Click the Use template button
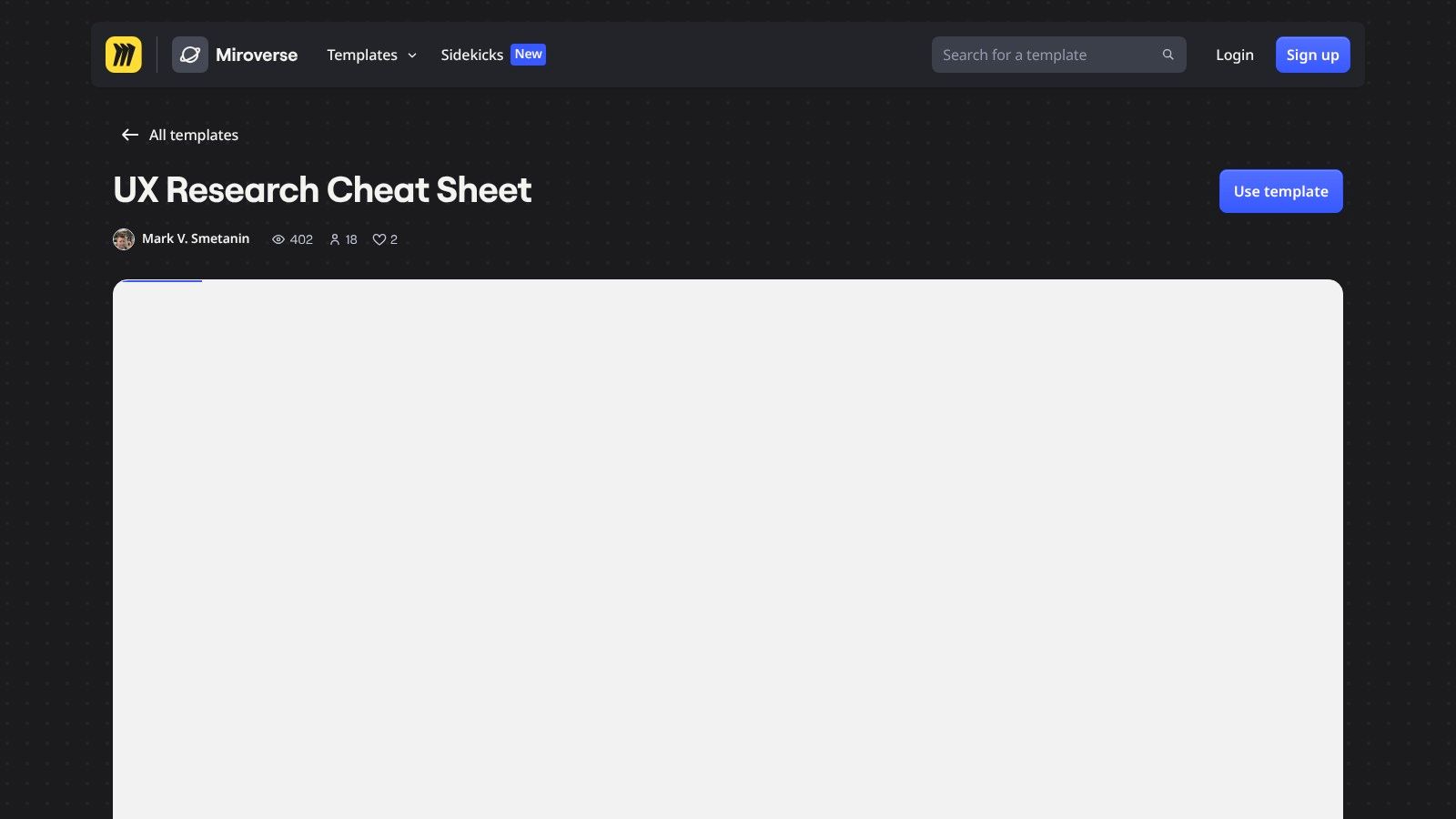The width and height of the screenshot is (1456, 819). pos(1280,191)
